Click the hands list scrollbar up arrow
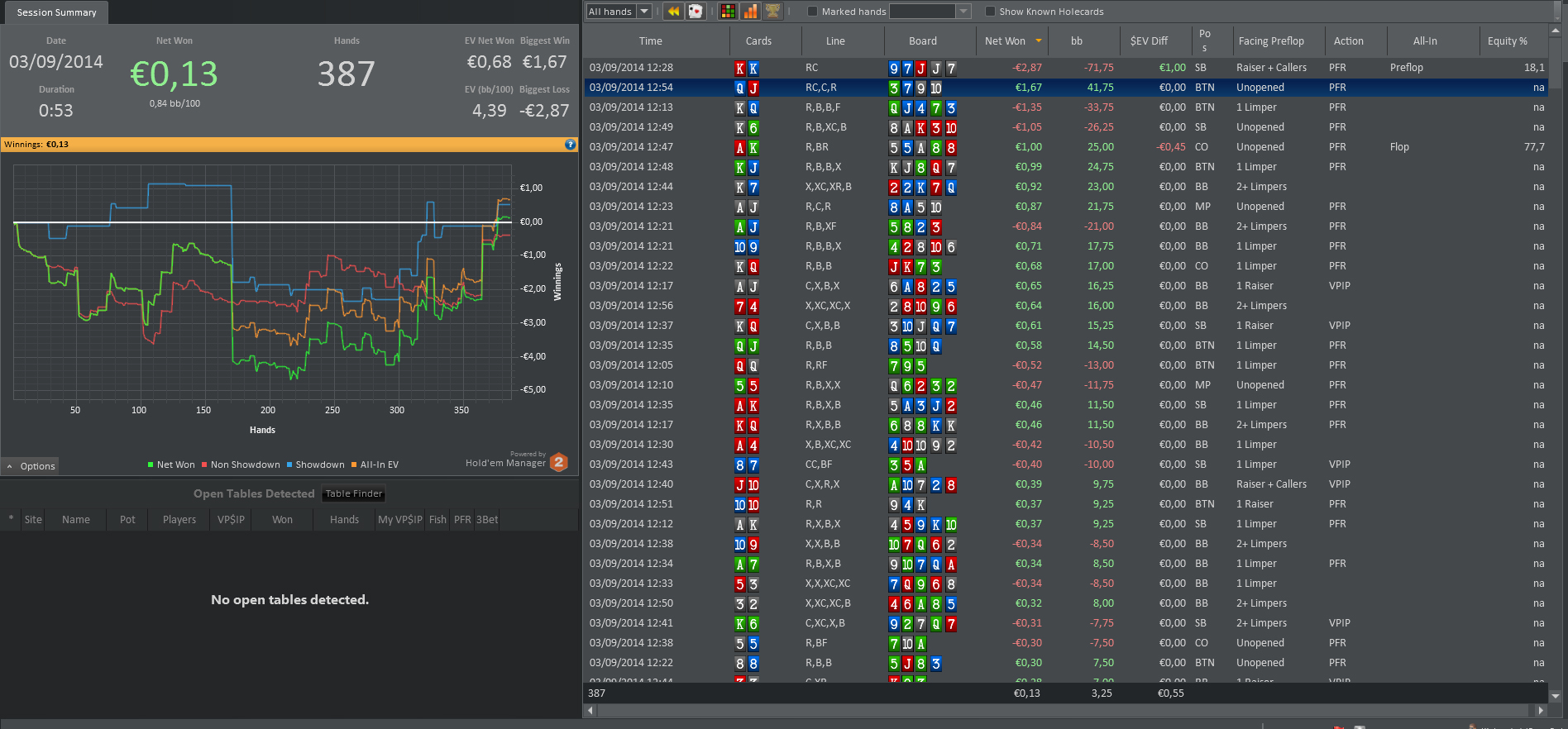 pos(1555,31)
